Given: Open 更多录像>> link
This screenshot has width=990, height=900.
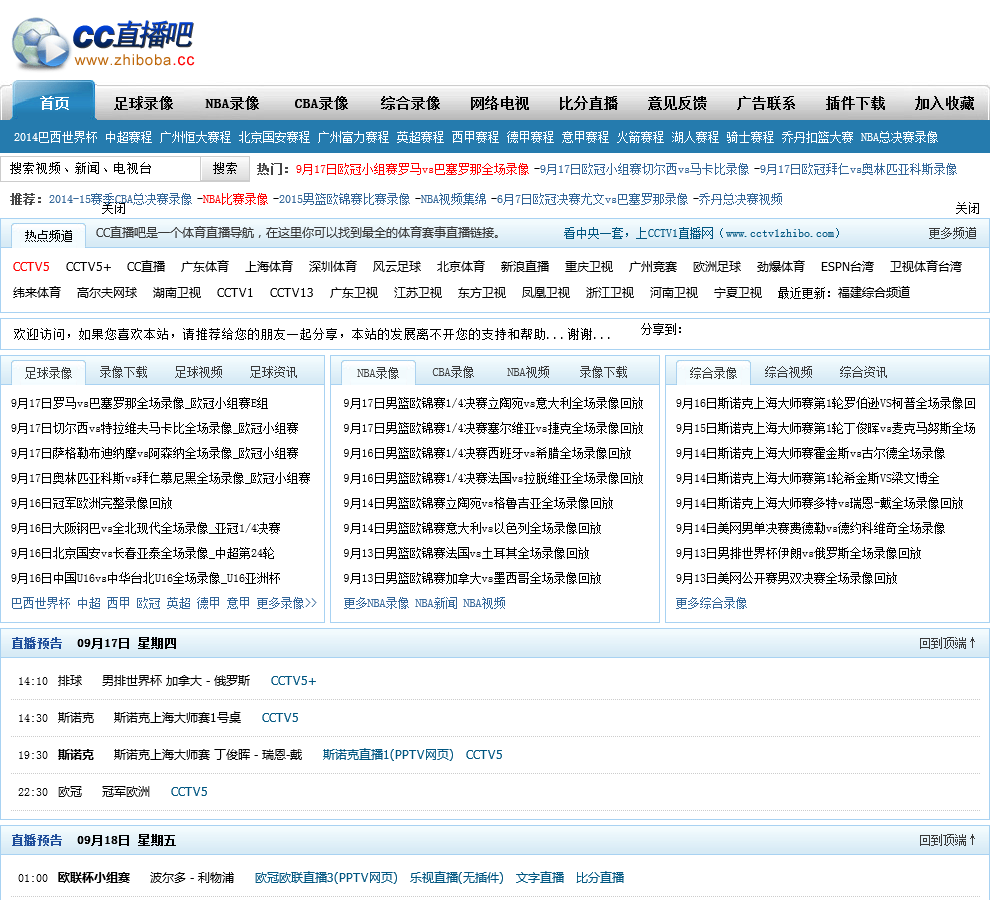Looking at the screenshot, I should 287,603.
